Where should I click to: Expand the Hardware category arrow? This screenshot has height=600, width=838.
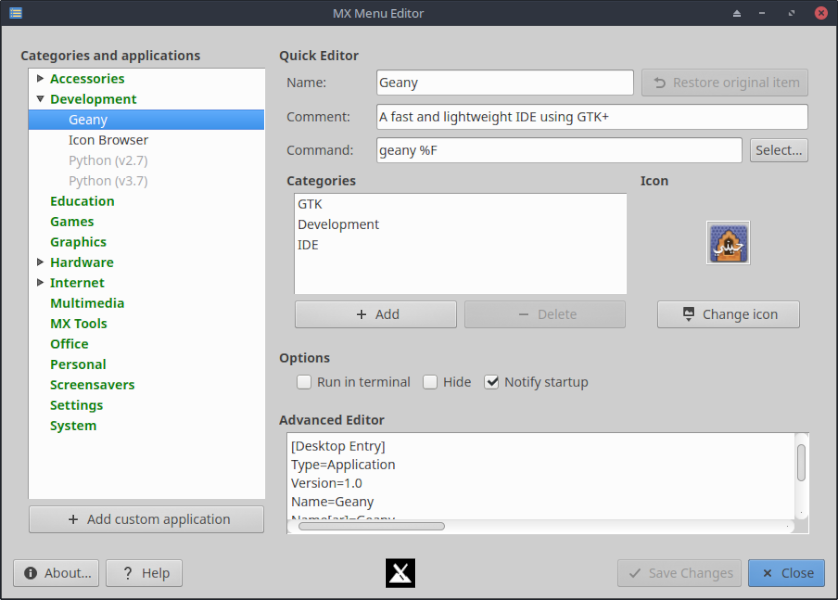pyautogui.click(x=40, y=262)
